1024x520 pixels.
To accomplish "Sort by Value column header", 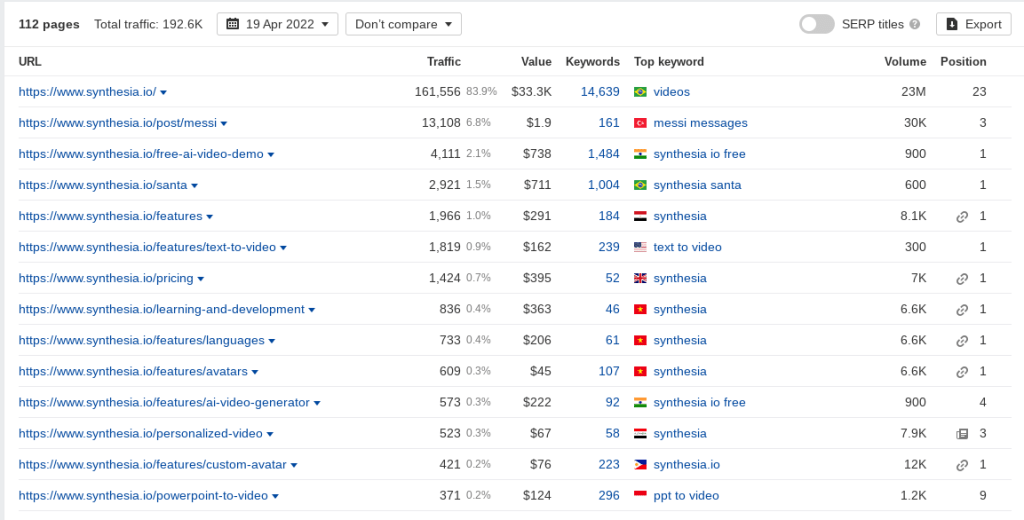I will pyautogui.click(x=536, y=61).
